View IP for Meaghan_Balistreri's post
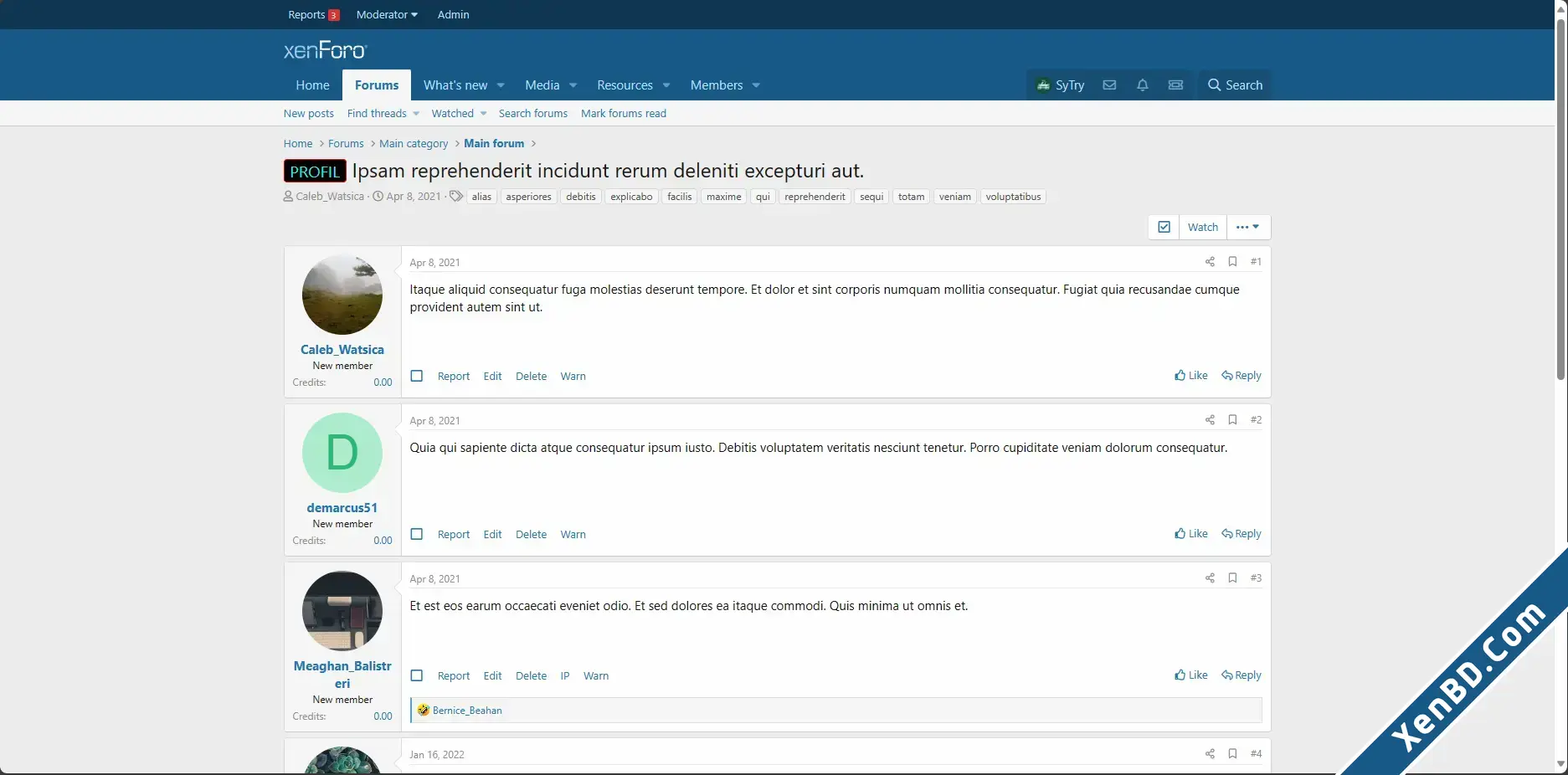The image size is (1568, 775). point(565,676)
